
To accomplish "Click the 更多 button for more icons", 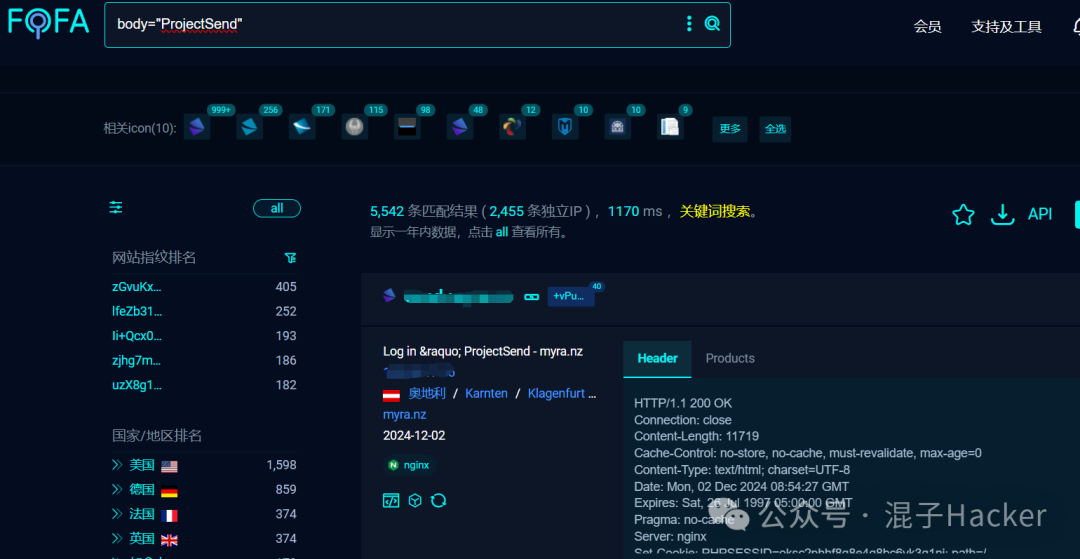I will [730, 129].
